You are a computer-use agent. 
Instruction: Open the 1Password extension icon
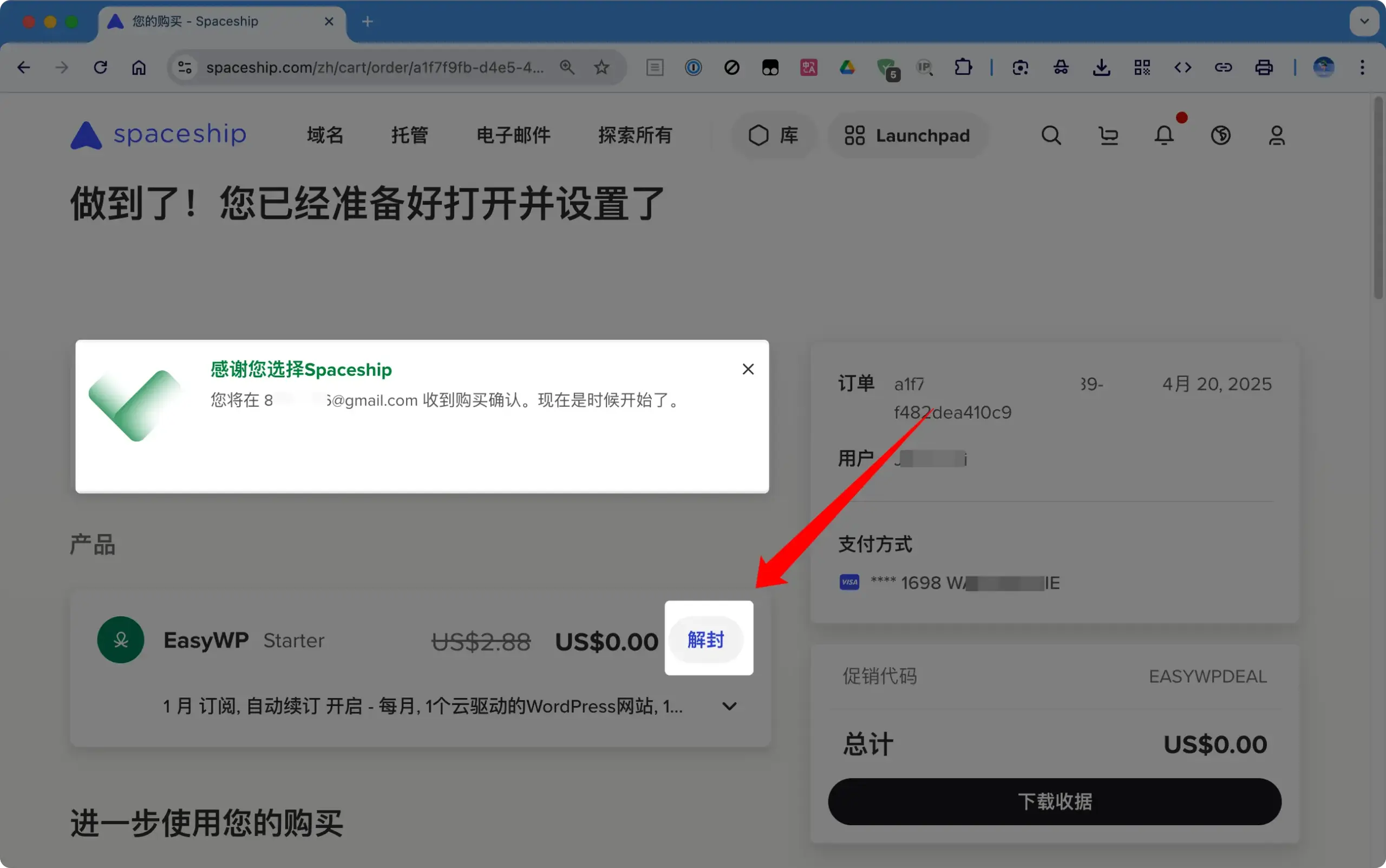[694, 68]
